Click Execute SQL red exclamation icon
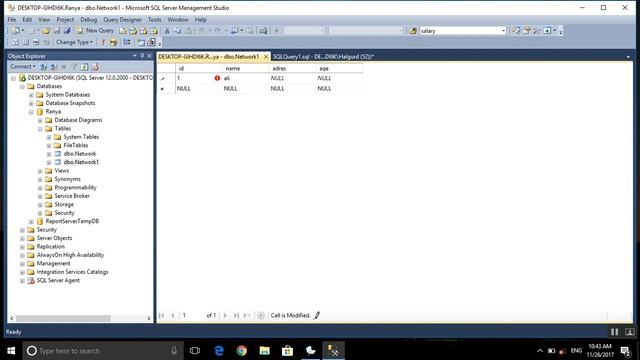The height and width of the screenshot is (360, 640). click(103, 42)
